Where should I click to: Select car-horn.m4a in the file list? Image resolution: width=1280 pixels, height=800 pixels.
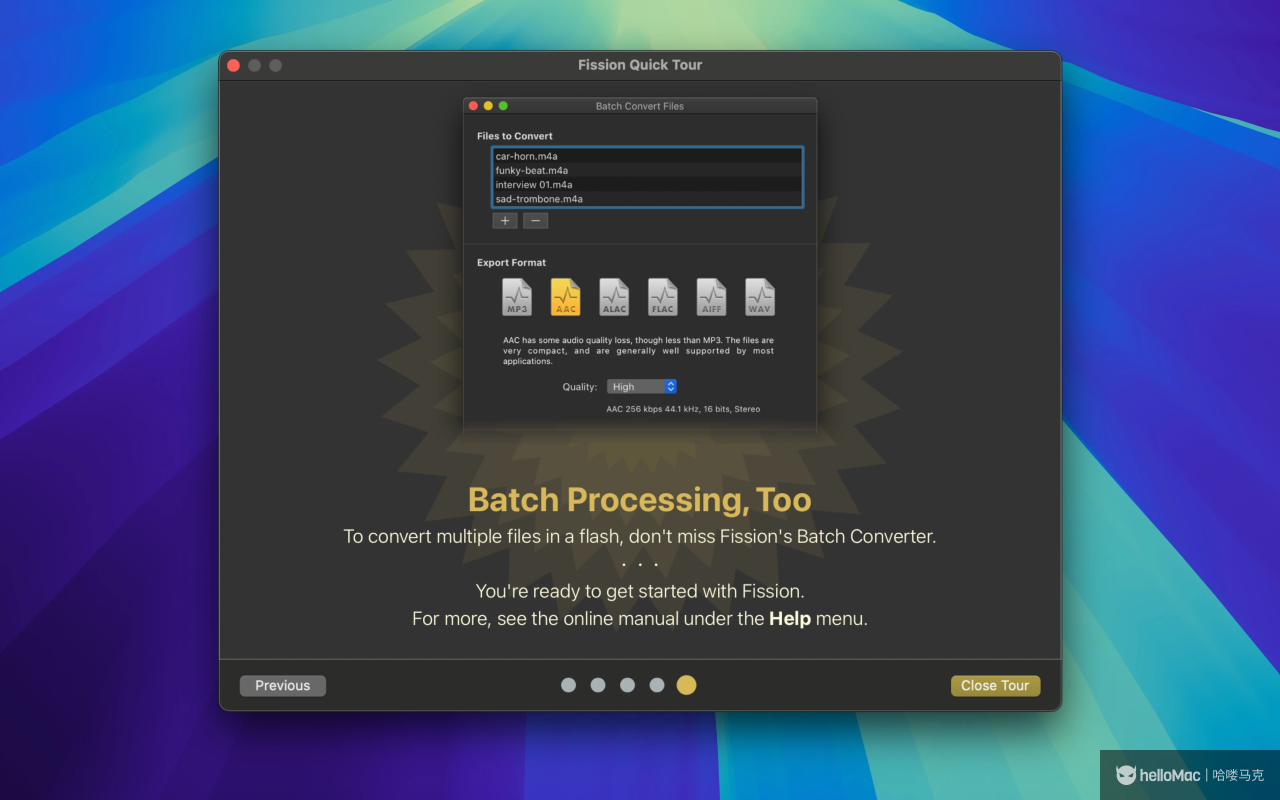click(x=647, y=156)
